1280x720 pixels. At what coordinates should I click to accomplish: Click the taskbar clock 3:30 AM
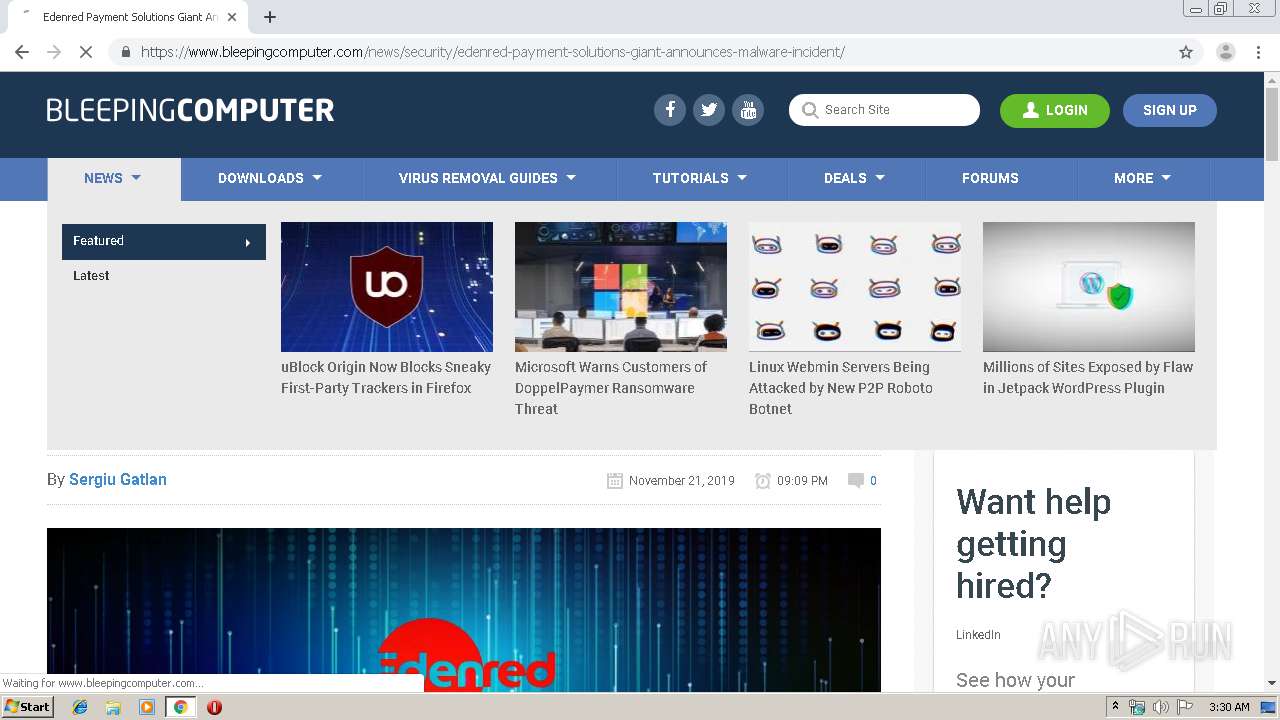1229,707
